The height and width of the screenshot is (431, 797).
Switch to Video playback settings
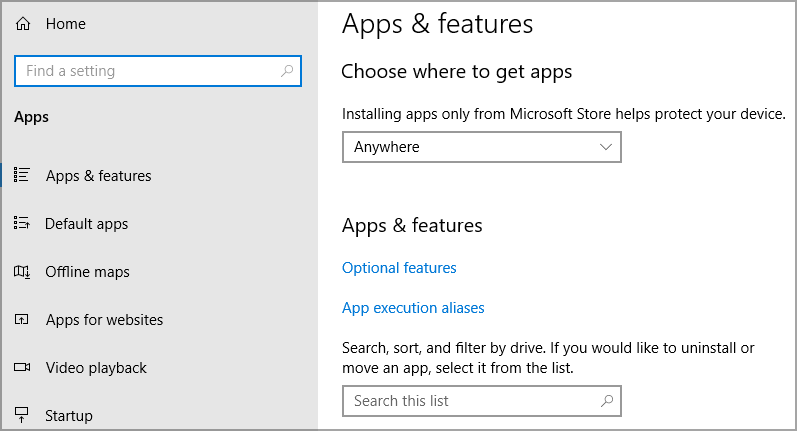[x=96, y=368]
